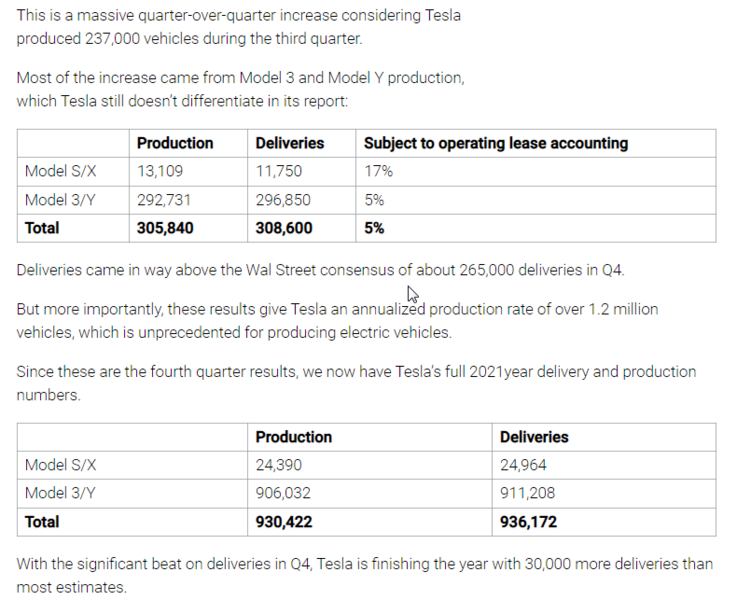The width and height of the screenshot is (737, 600).
Task: Click the 305,840 total production value
Action: [x=165, y=228]
